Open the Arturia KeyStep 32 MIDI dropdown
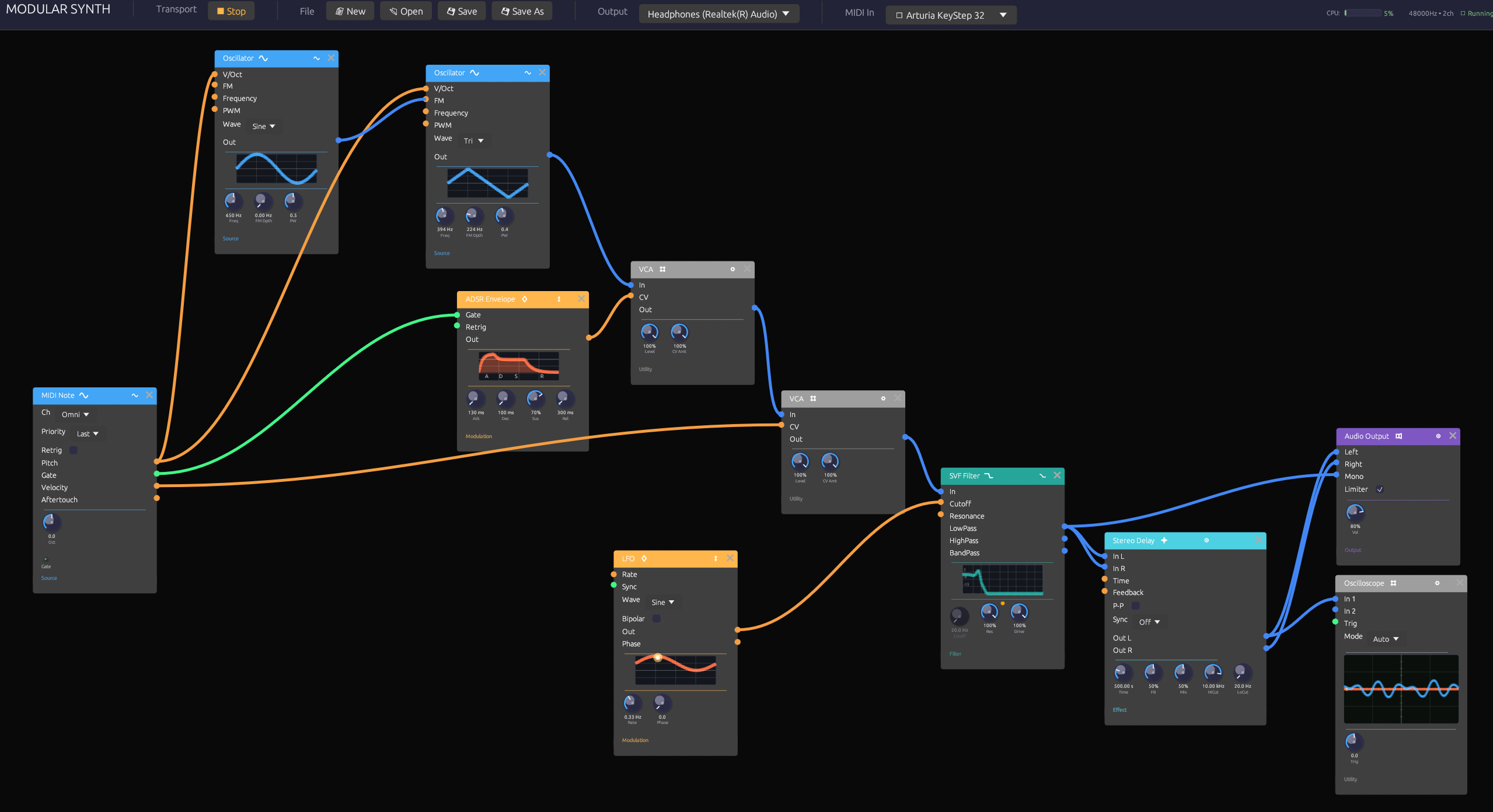Screen dimensions: 1493x812 pyautogui.click(x=951, y=15)
